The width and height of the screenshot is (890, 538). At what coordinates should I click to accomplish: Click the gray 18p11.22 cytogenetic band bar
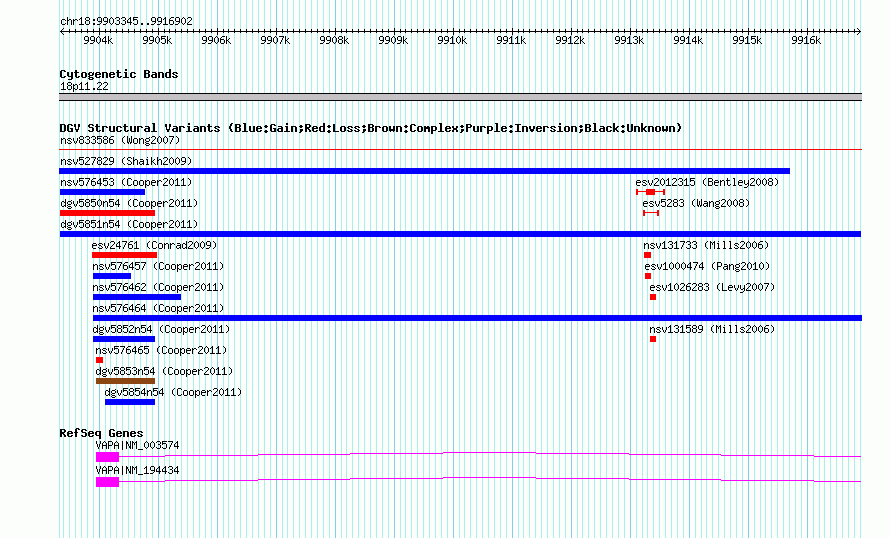coord(460,97)
